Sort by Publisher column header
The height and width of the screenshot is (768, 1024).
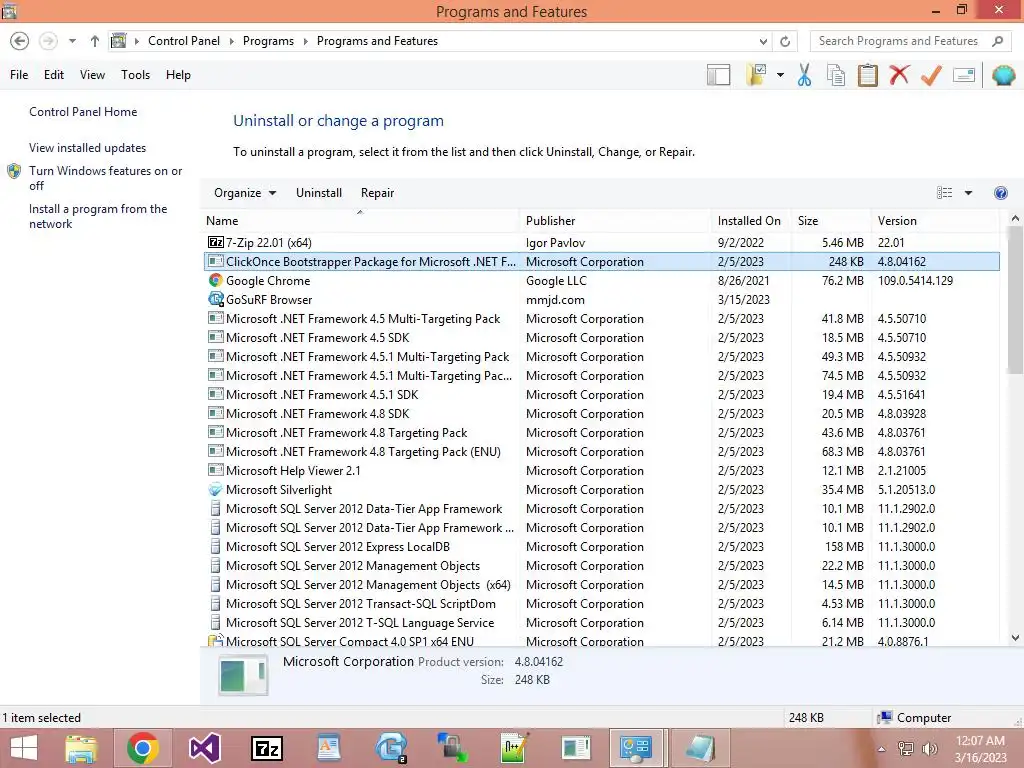point(615,221)
